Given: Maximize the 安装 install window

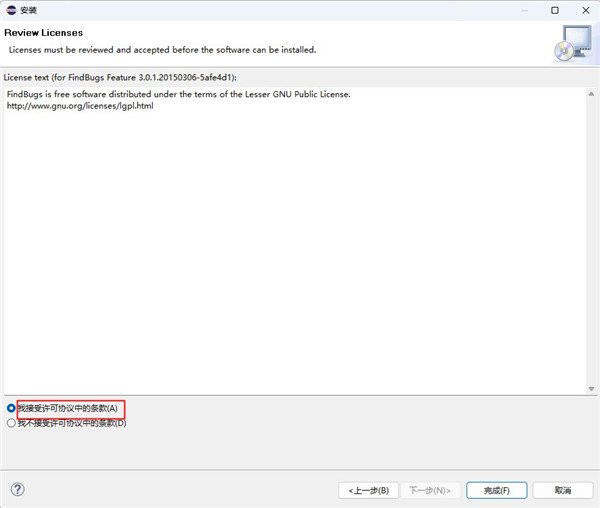Looking at the screenshot, I should click(555, 10).
